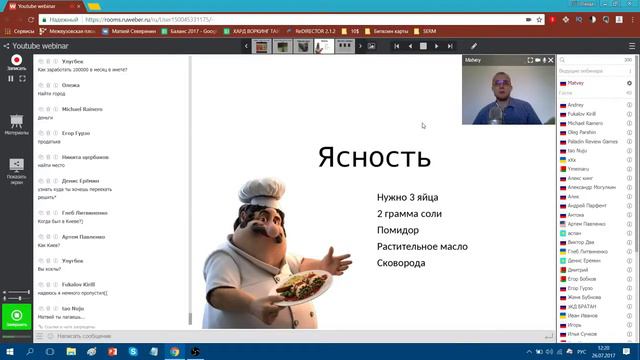Viewport: 640px width, 360px height.
Task: Open the Сервисы bookmarks item
Action: [20, 31]
